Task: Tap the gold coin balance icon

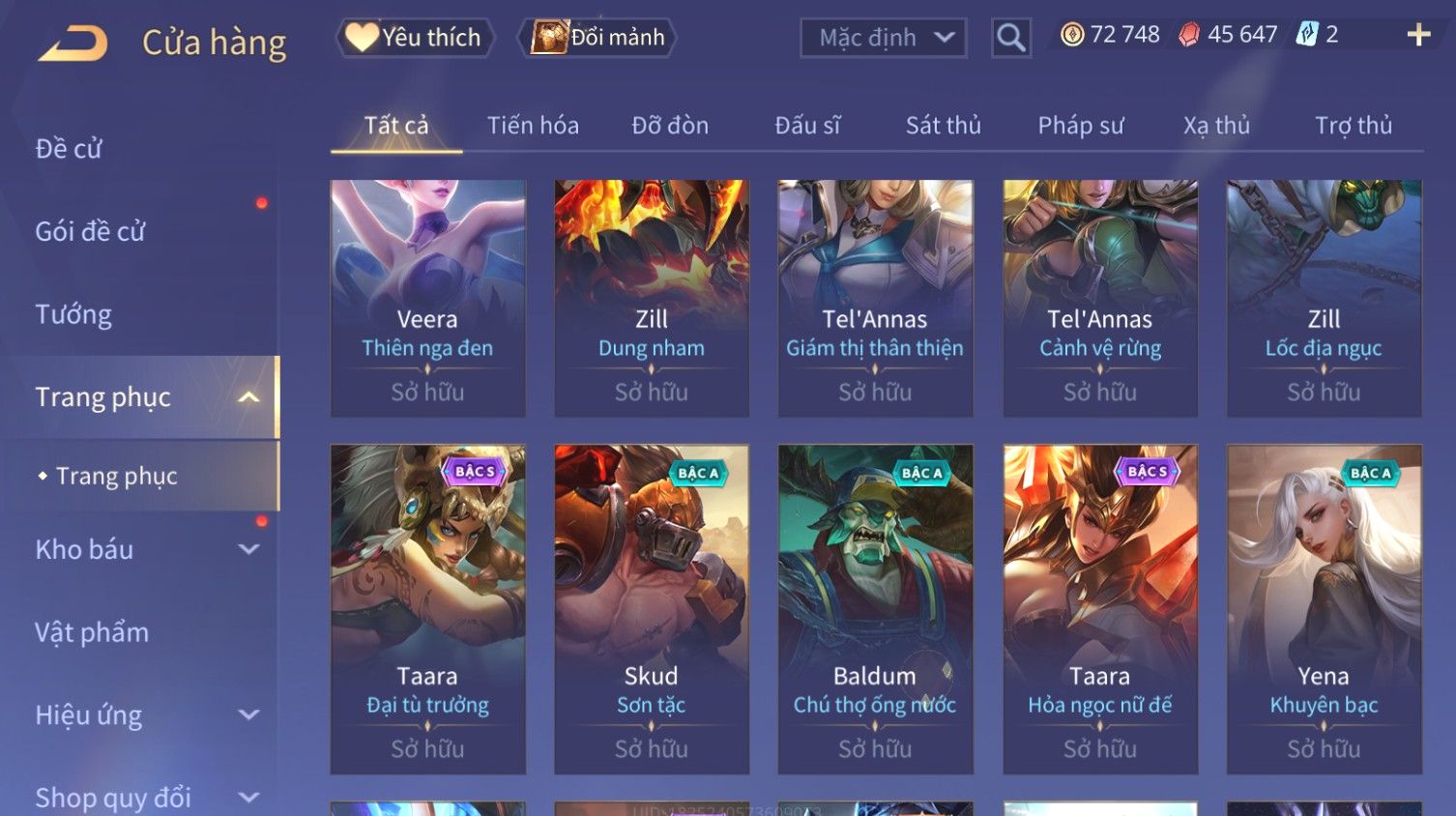Action: click(1072, 35)
